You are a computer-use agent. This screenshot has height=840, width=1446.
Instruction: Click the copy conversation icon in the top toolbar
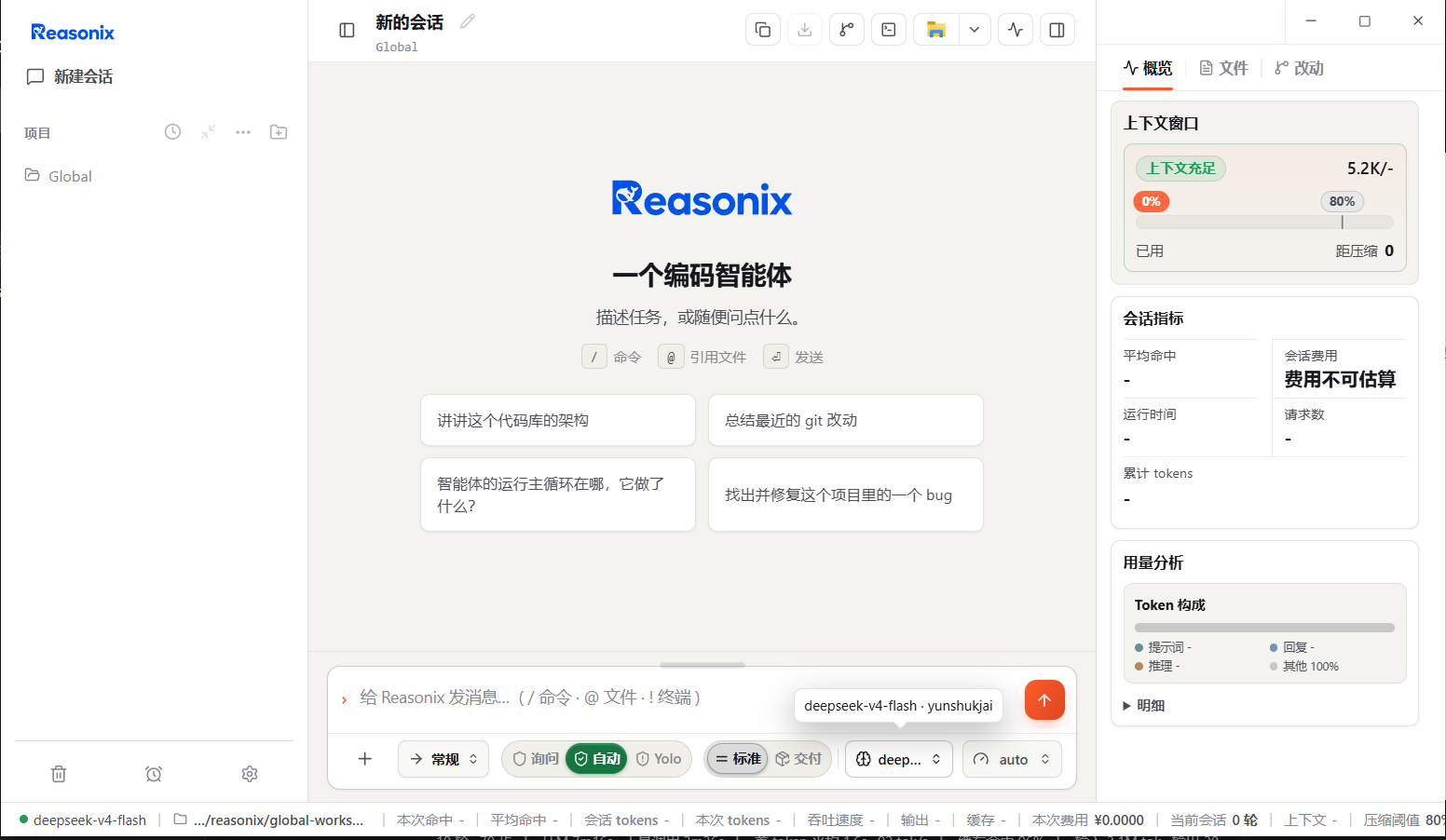[x=763, y=30]
